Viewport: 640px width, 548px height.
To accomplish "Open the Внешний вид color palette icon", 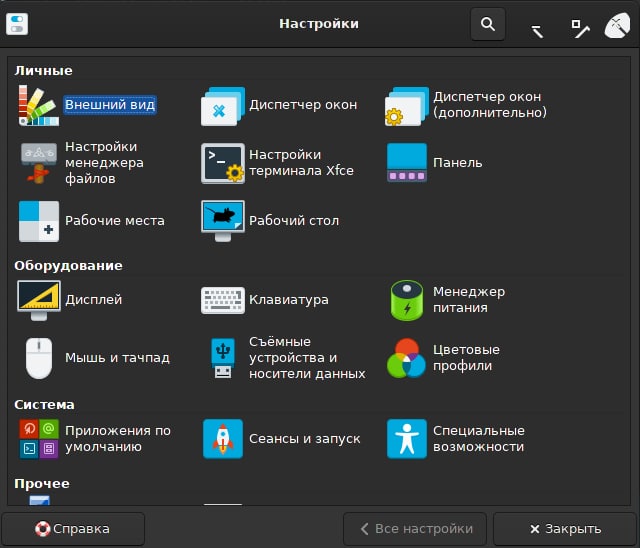I will (39, 105).
